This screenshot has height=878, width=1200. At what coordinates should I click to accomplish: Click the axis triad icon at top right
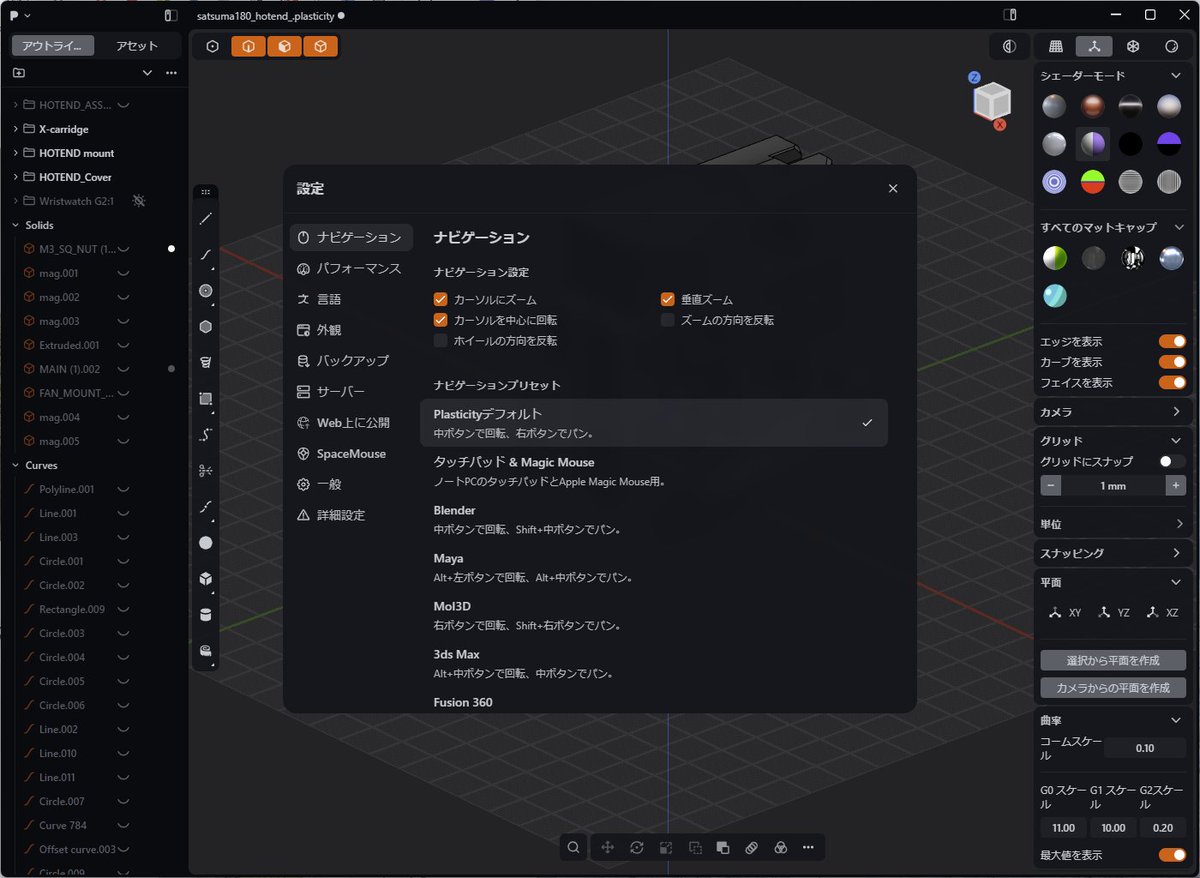coord(1094,46)
